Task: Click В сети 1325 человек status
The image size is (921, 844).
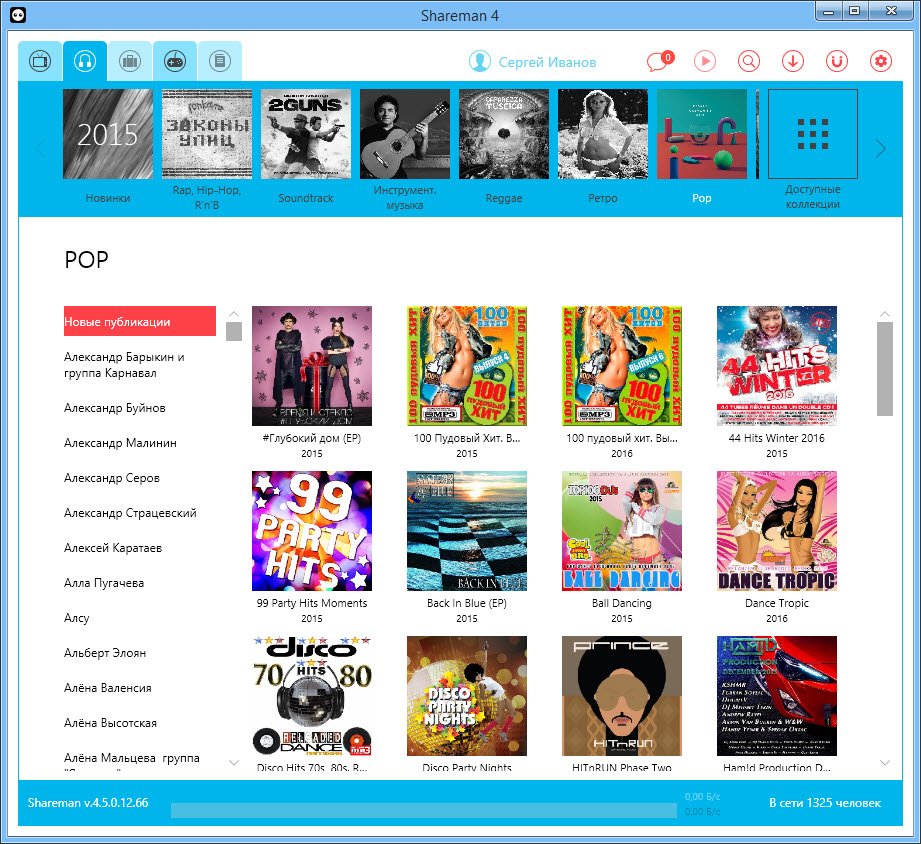Action: [x=825, y=803]
